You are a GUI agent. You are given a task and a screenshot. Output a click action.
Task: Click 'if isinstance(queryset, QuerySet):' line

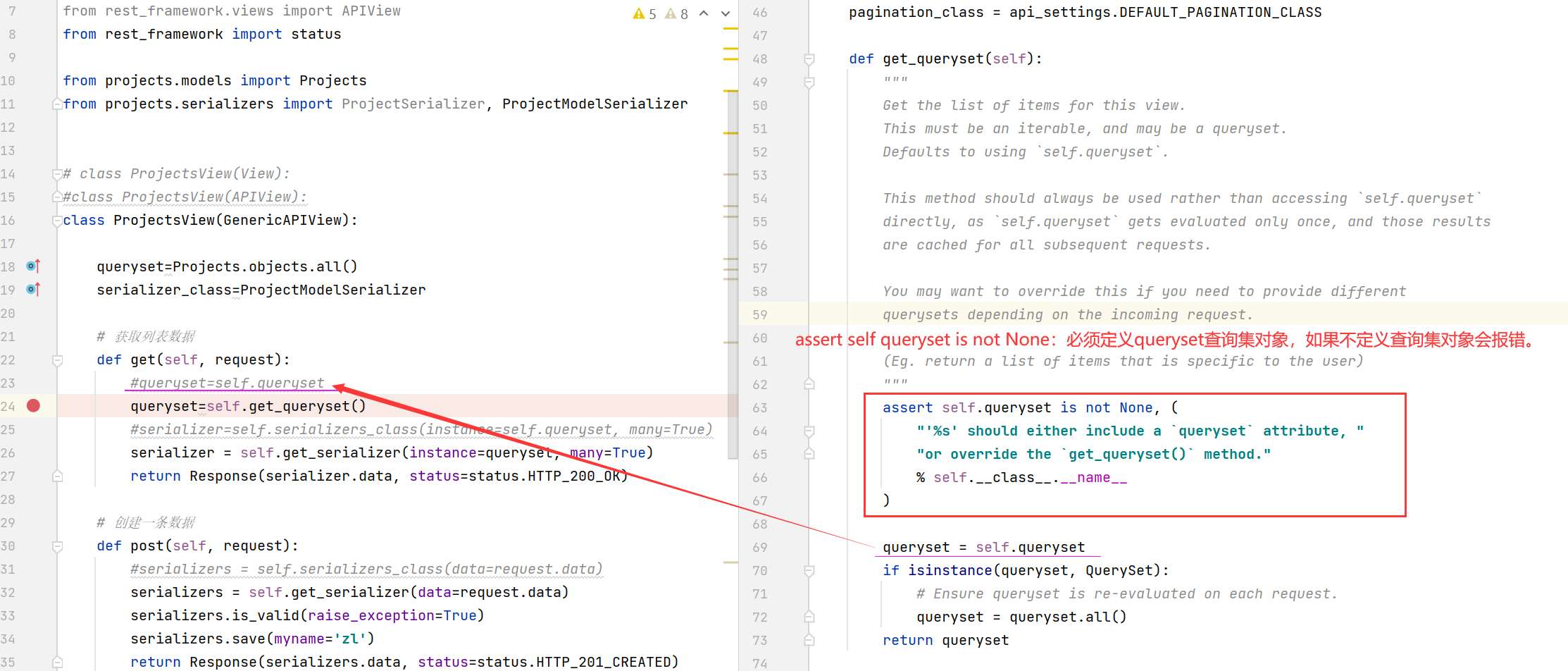tap(1026, 570)
